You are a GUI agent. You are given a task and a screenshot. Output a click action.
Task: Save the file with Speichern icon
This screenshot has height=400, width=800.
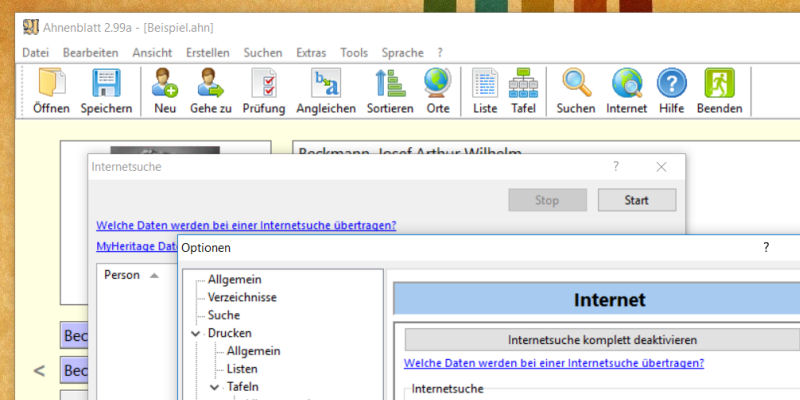pyautogui.click(x=106, y=91)
